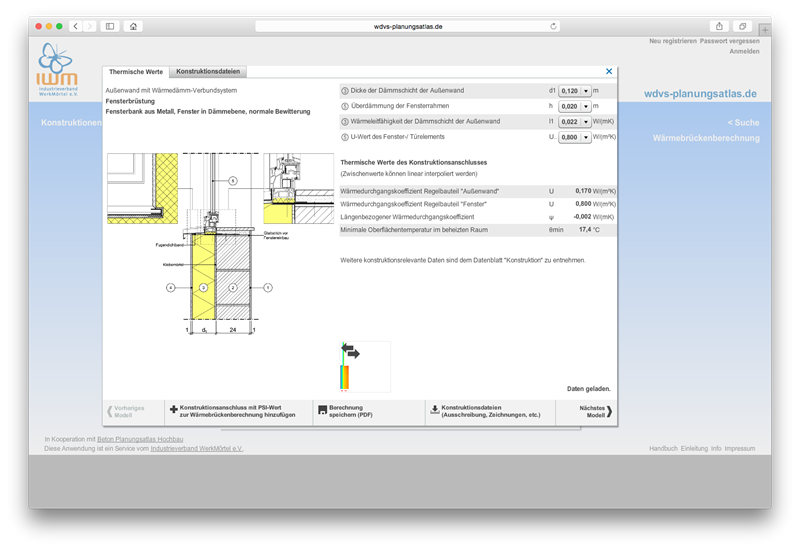Go to Nächstes Modell
The width and height of the screenshot is (800, 550).
592,411
